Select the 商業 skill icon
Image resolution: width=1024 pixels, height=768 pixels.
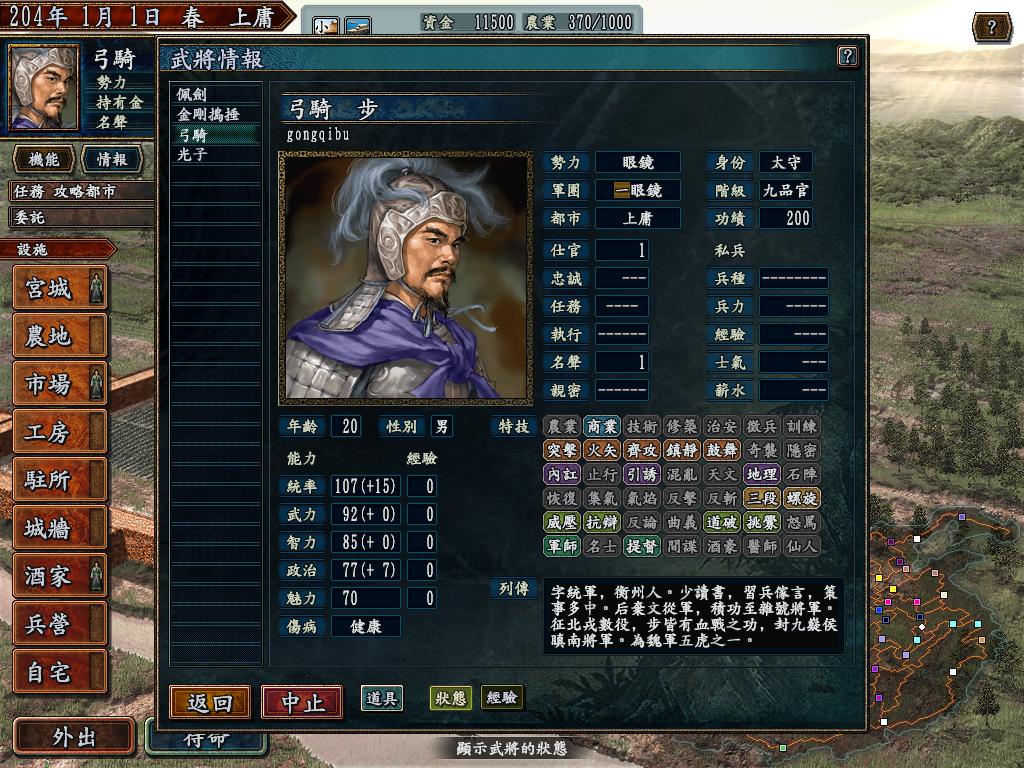(601, 426)
